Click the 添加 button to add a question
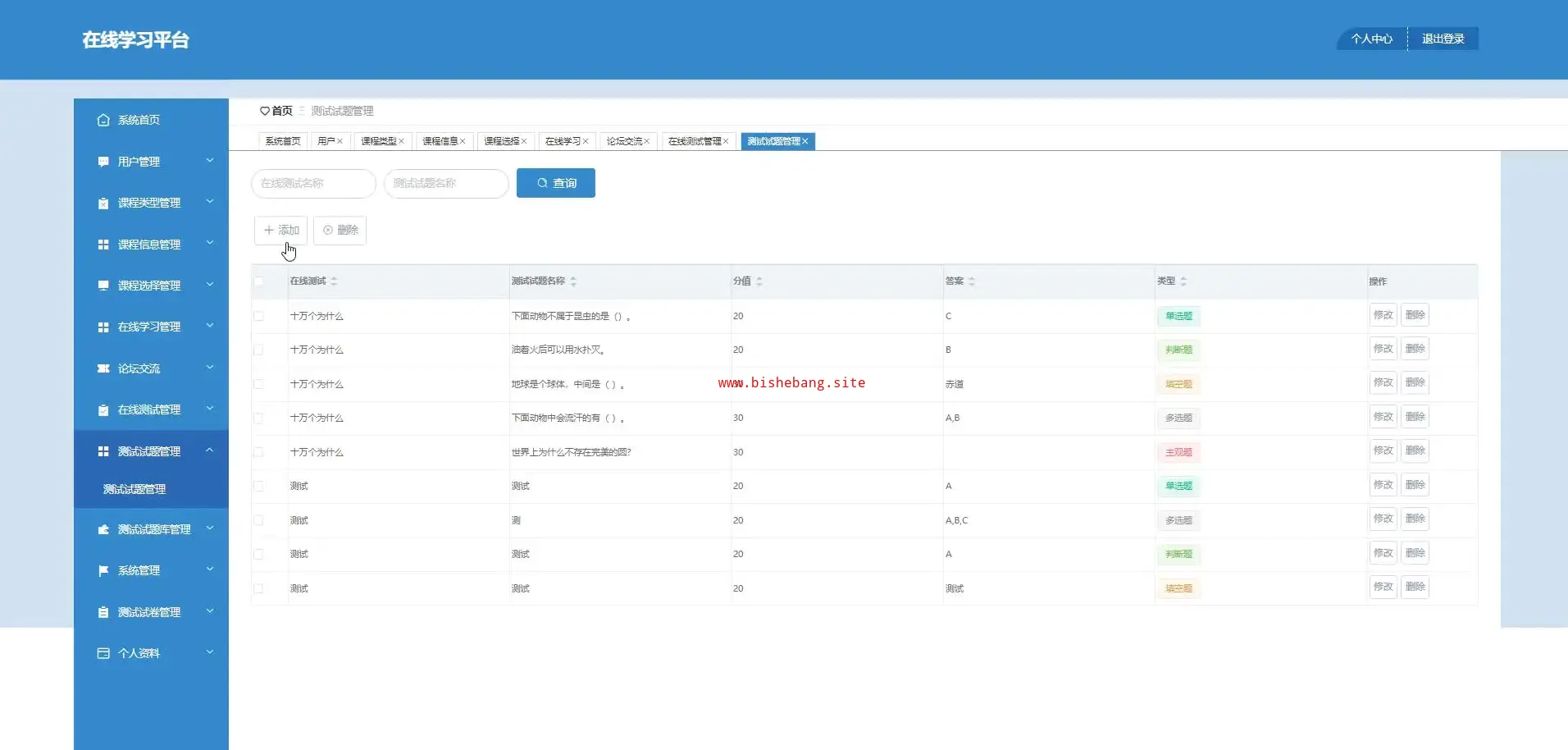 pos(281,231)
